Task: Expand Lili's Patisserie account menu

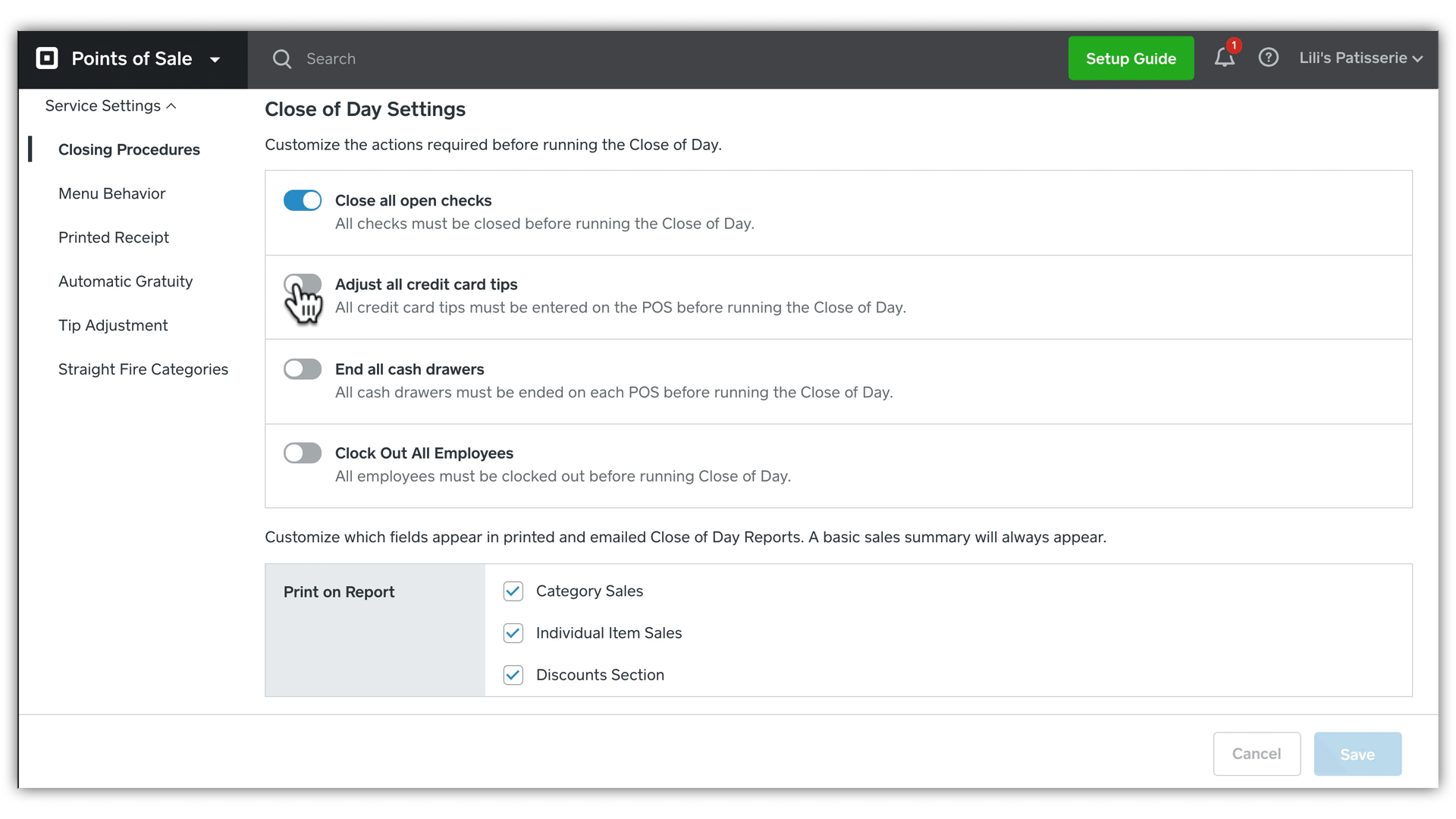Action: point(1360,58)
